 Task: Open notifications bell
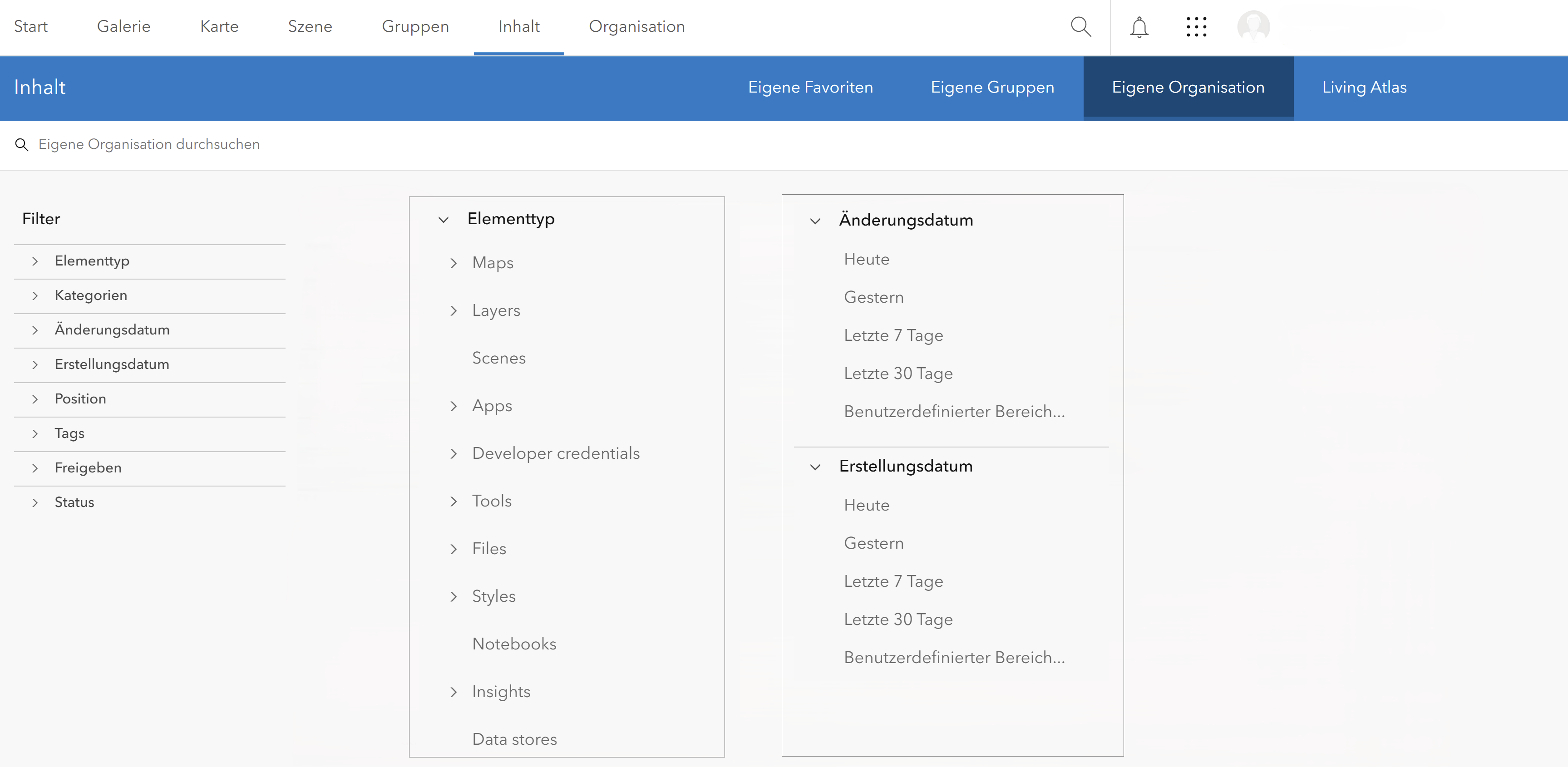point(1139,27)
